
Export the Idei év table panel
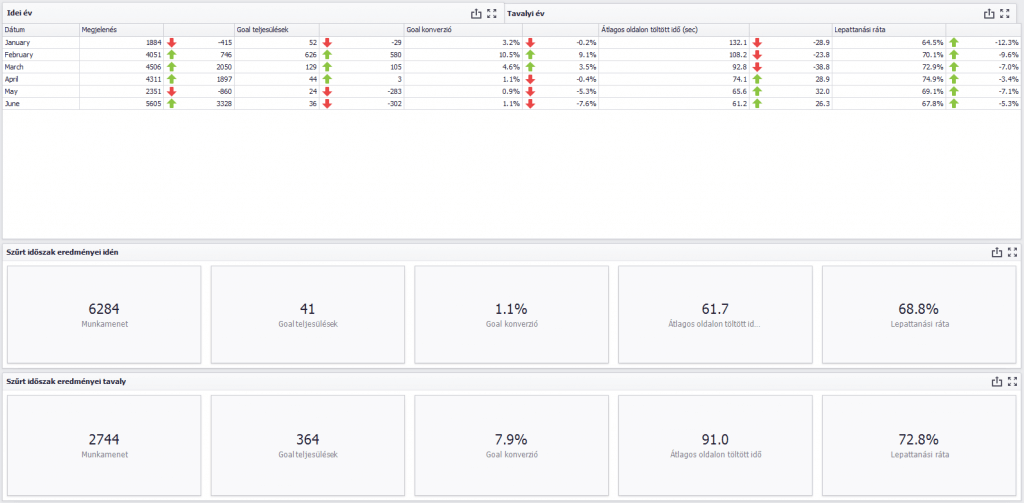point(475,13)
